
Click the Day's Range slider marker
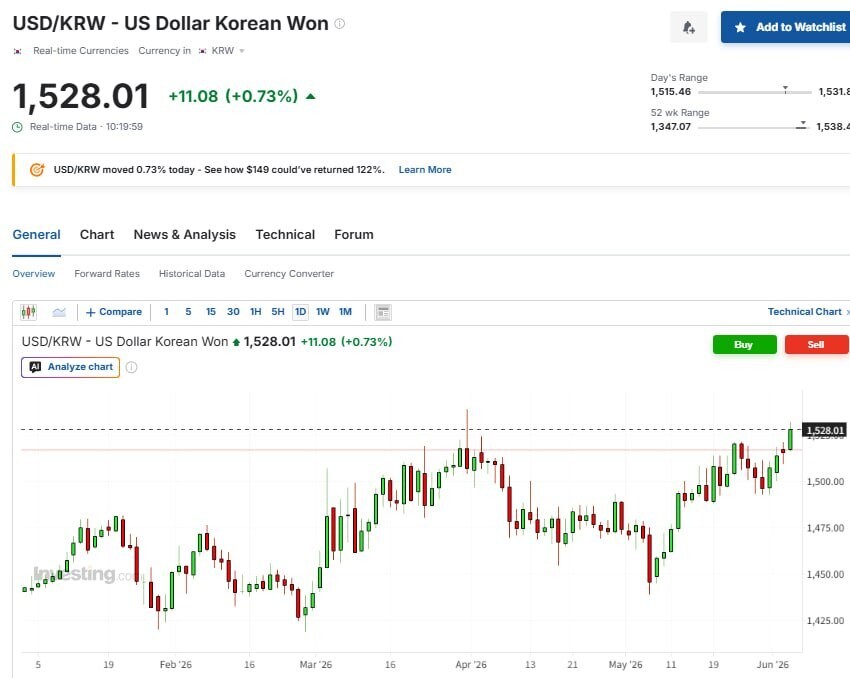(785, 89)
